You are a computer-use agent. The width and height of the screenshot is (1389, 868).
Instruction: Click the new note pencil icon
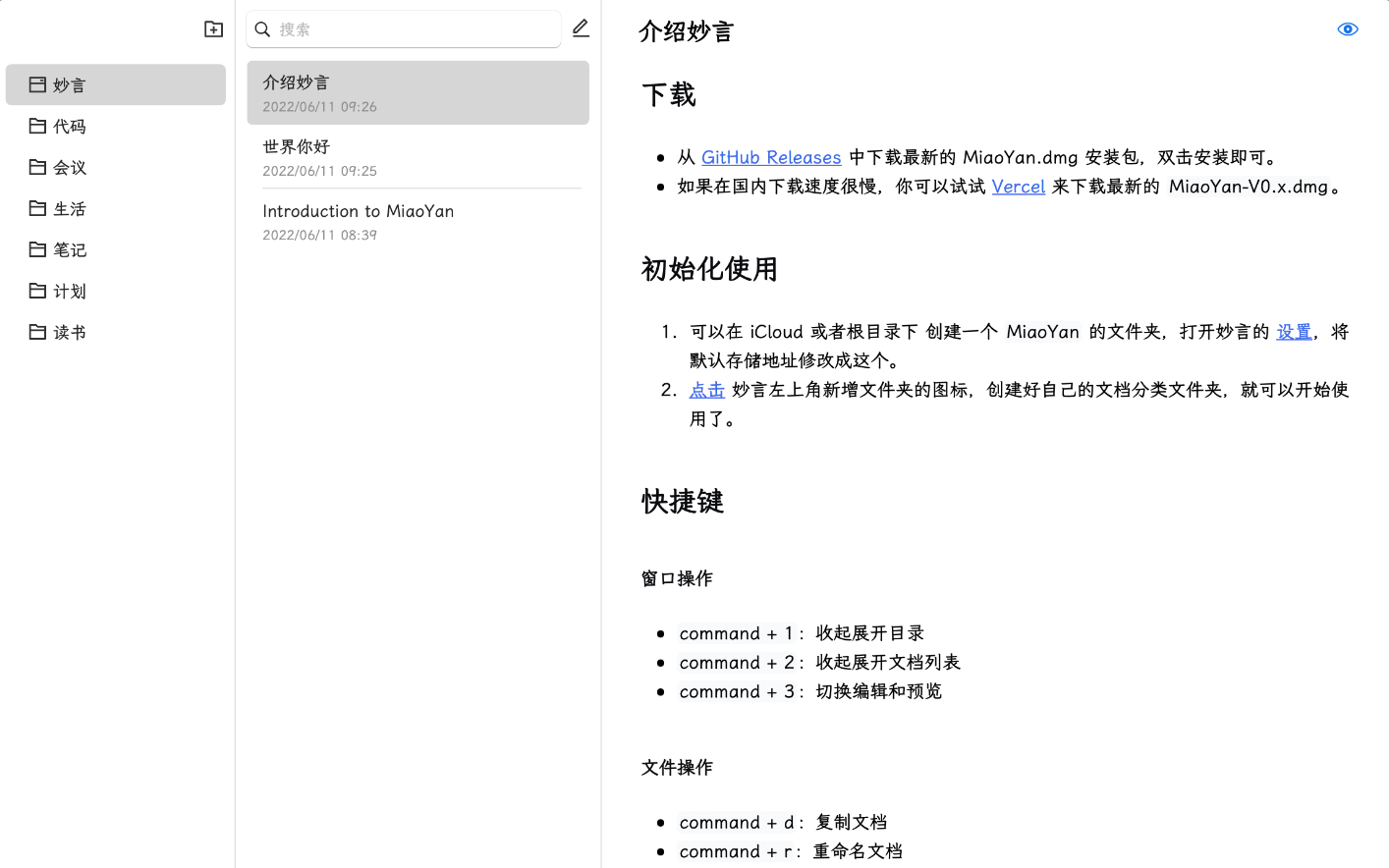[581, 28]
